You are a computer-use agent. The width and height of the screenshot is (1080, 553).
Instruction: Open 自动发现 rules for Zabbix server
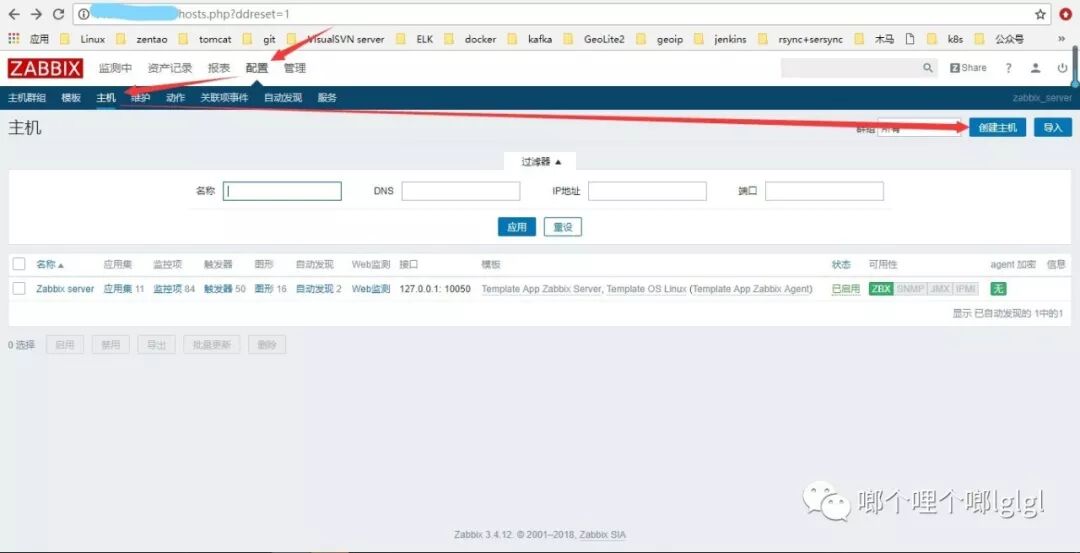point(315,289)
